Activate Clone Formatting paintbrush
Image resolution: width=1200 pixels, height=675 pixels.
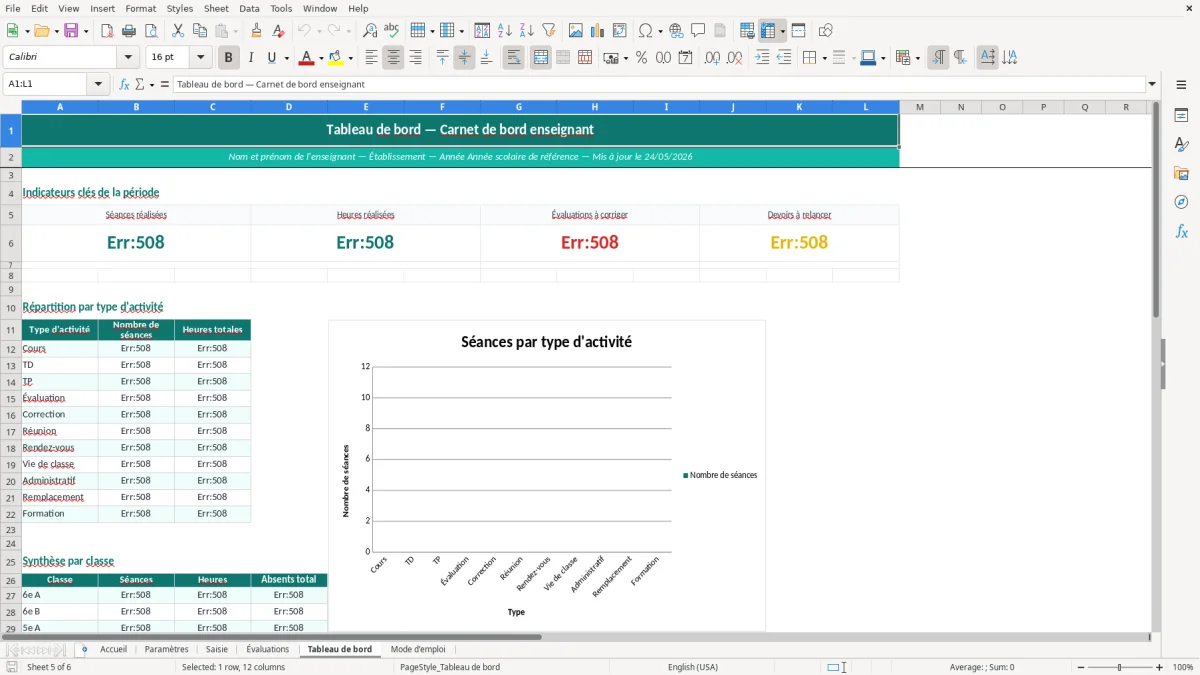coord(257,31)
